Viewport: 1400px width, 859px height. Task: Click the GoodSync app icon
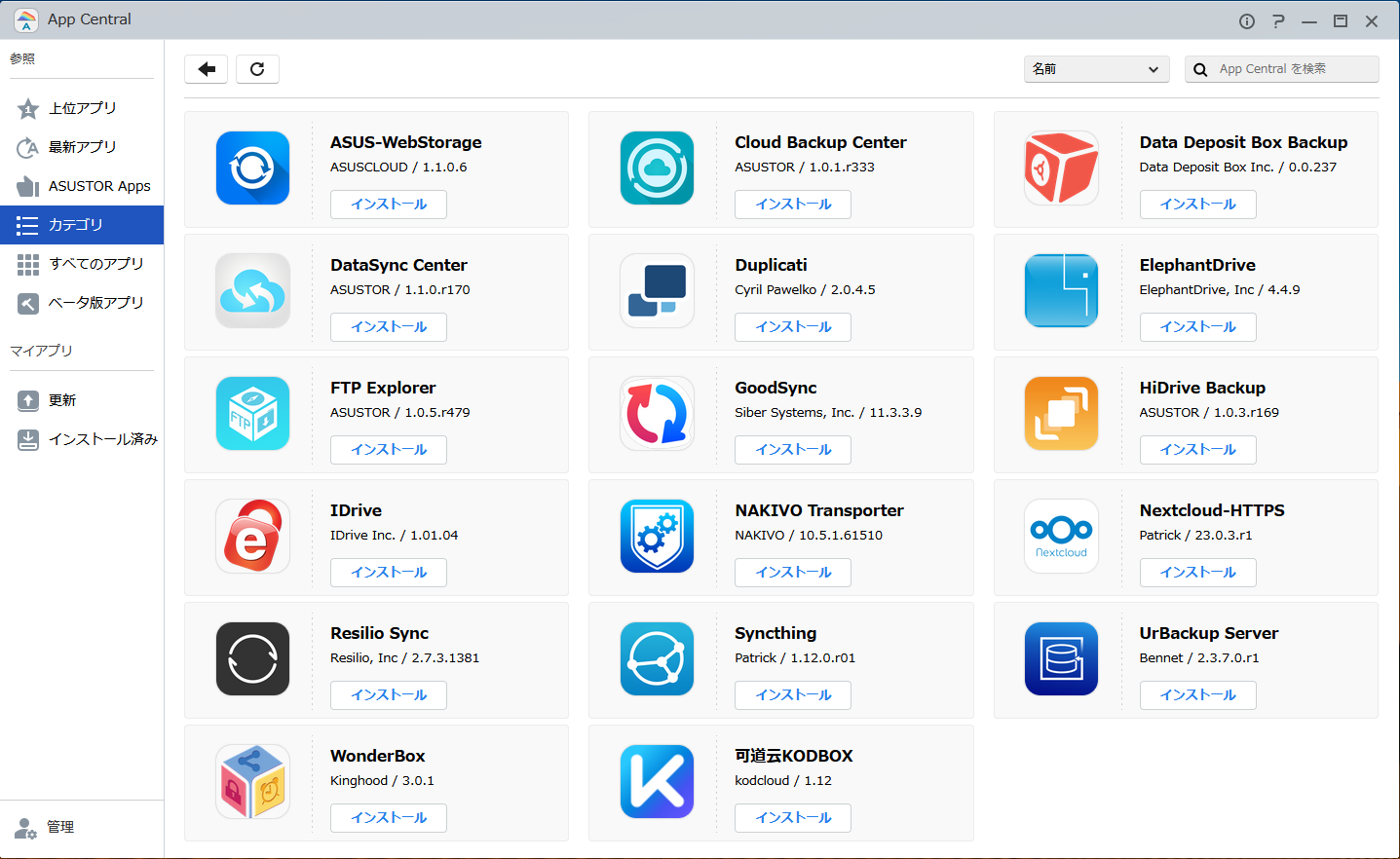(x=657, y=414)
